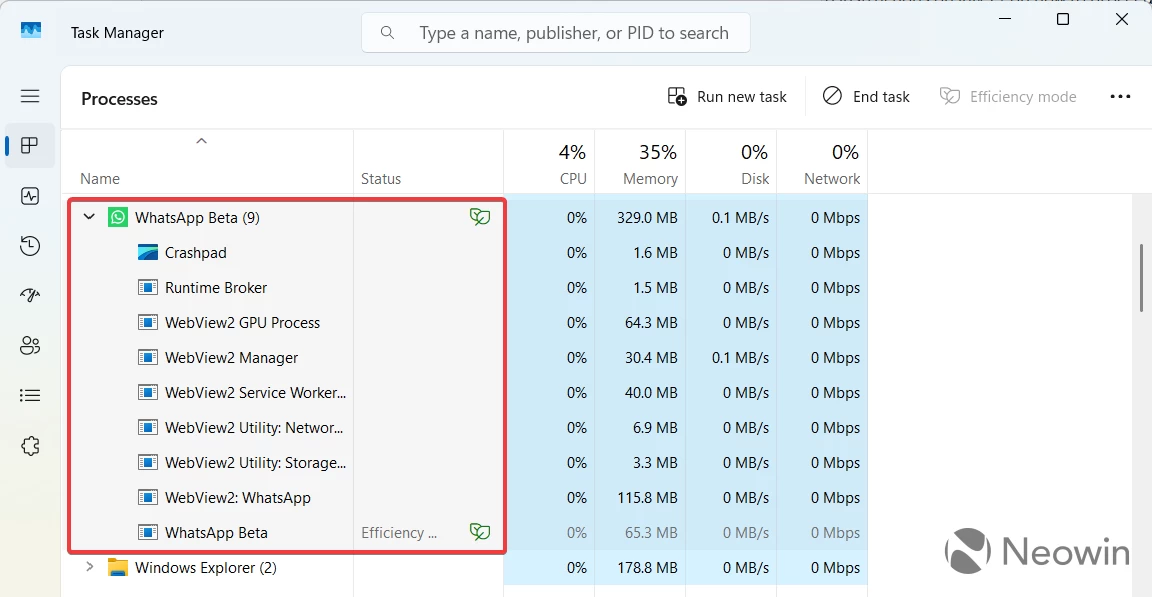
Task: Open App history from sidebar
Action: coord(30,246)
